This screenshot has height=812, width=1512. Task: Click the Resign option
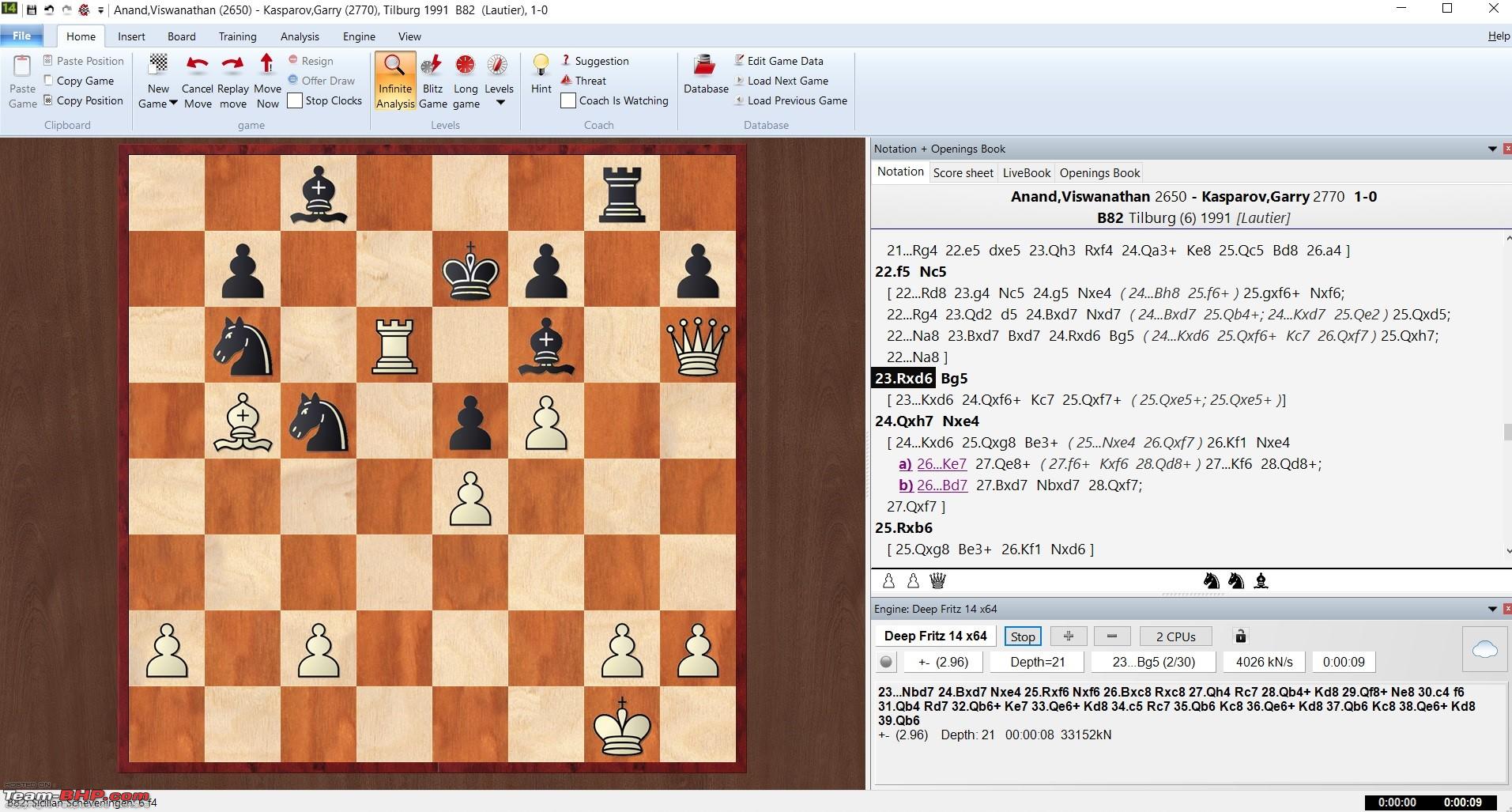pyautogui.click(x=311, y=61)
